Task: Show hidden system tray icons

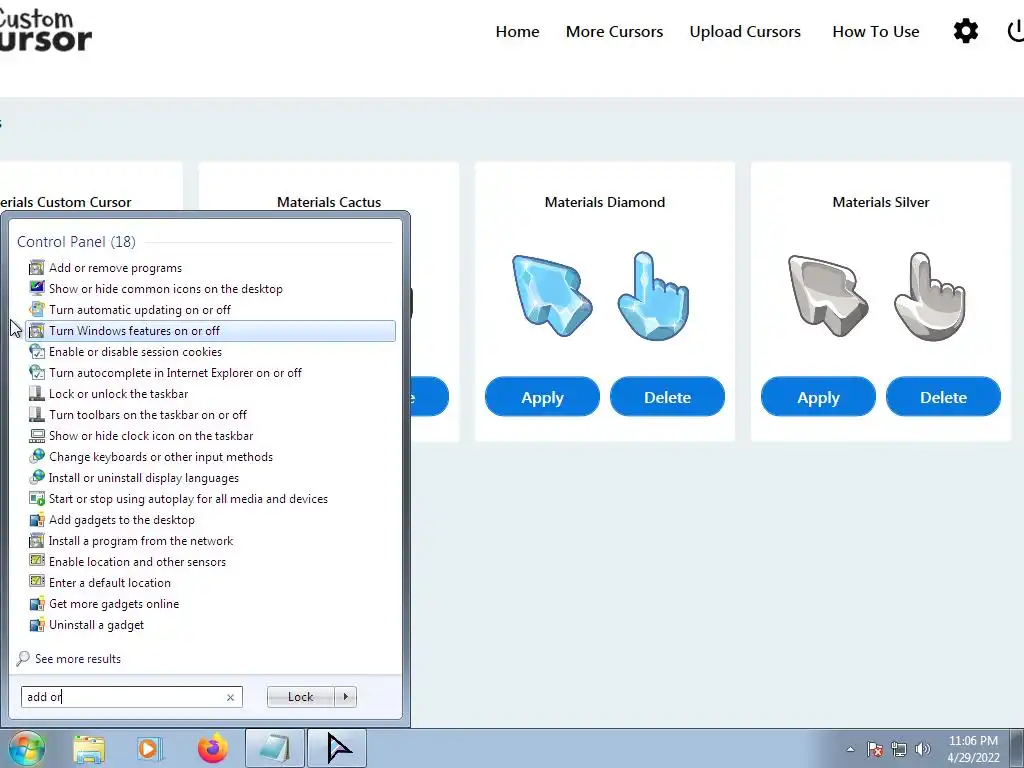Action: (x=850, y=750)
